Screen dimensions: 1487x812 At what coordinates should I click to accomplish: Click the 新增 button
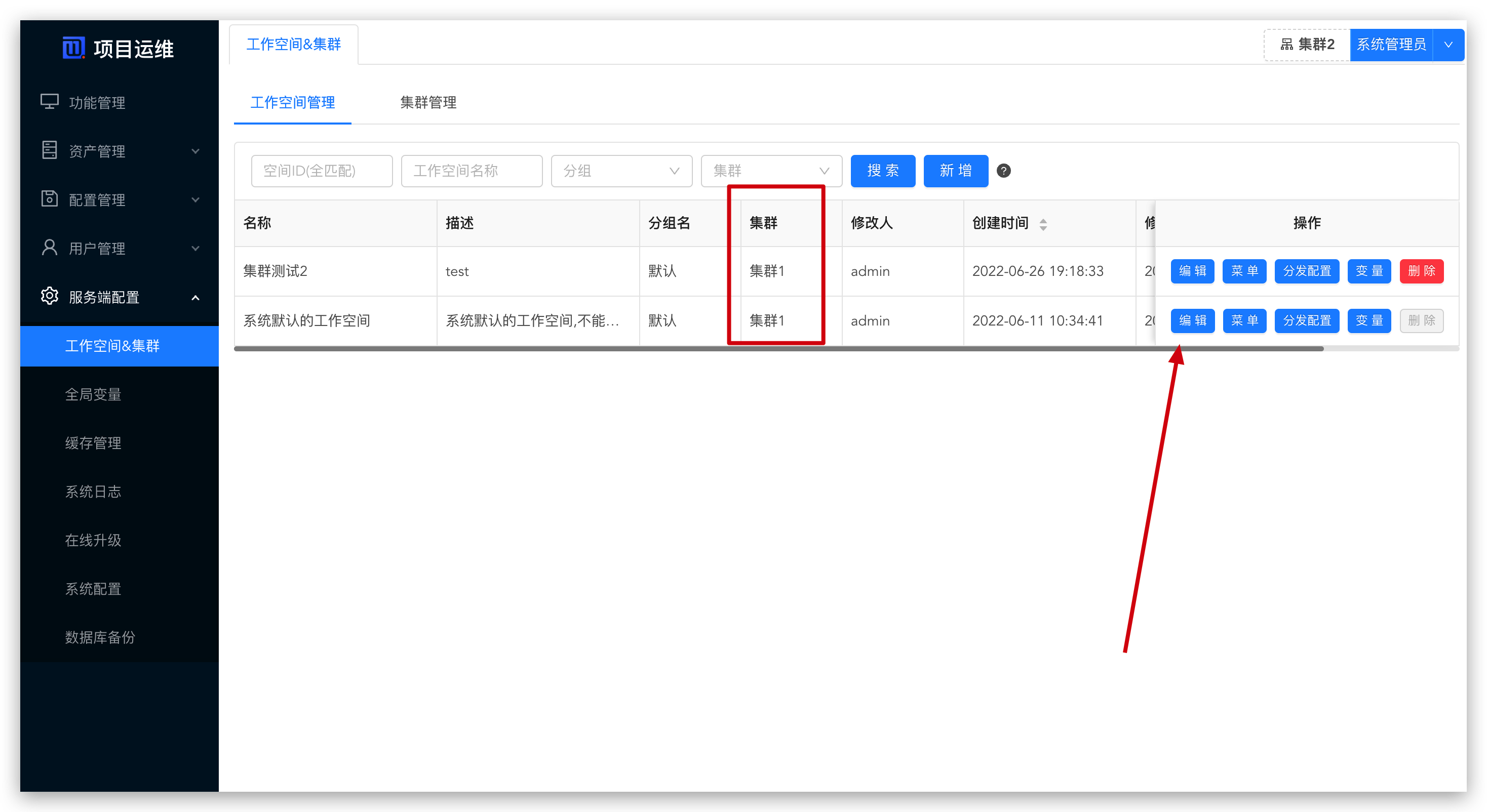[x=955, y=171]
